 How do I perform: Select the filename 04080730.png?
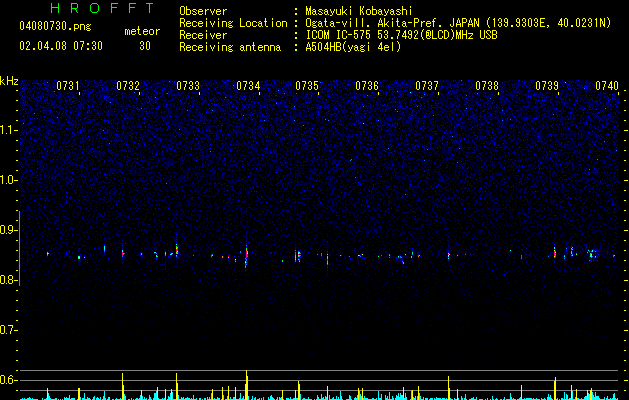pyautogui.click(x=55, y=27)
